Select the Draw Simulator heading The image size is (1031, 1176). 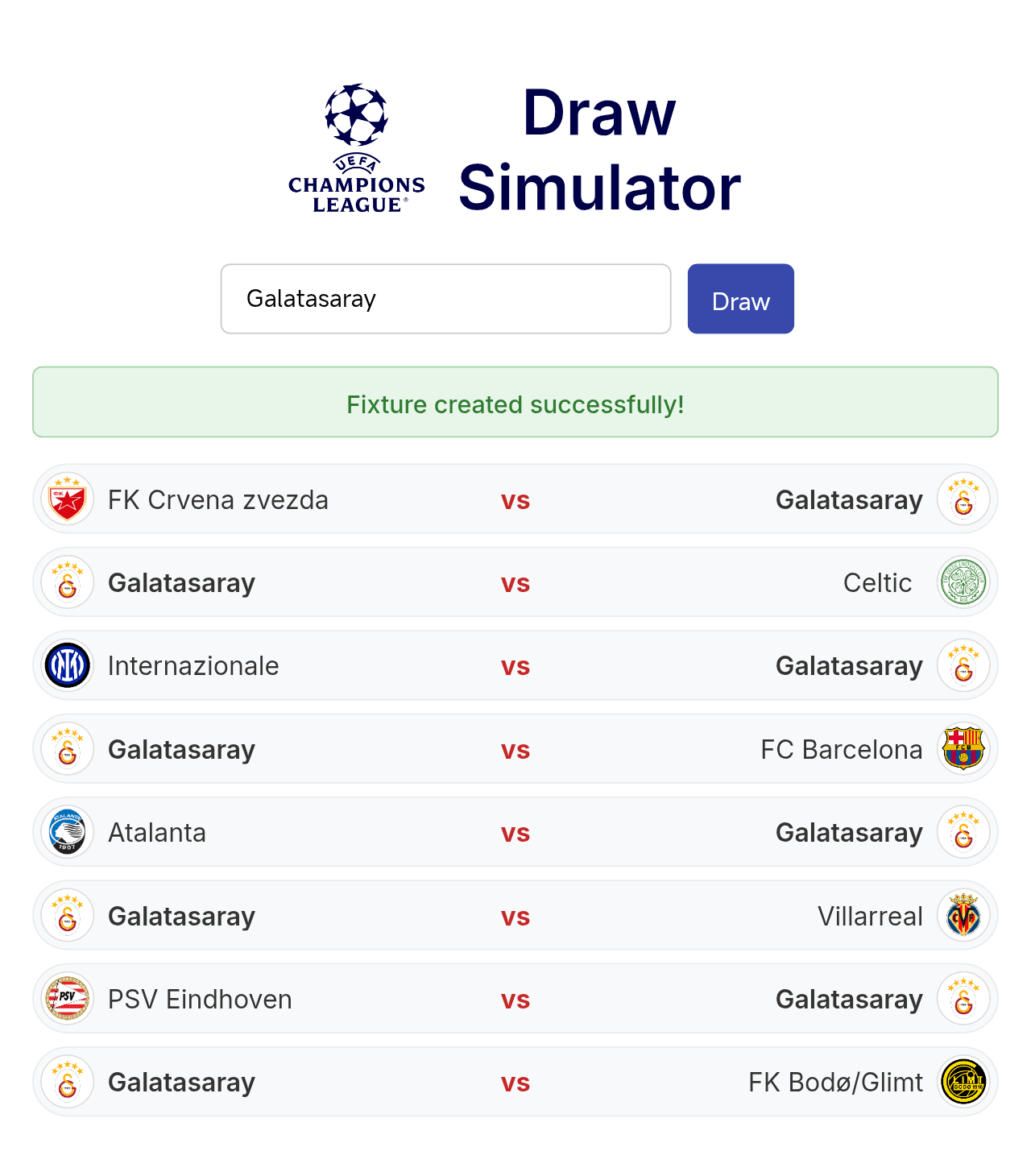coord(599,150)
